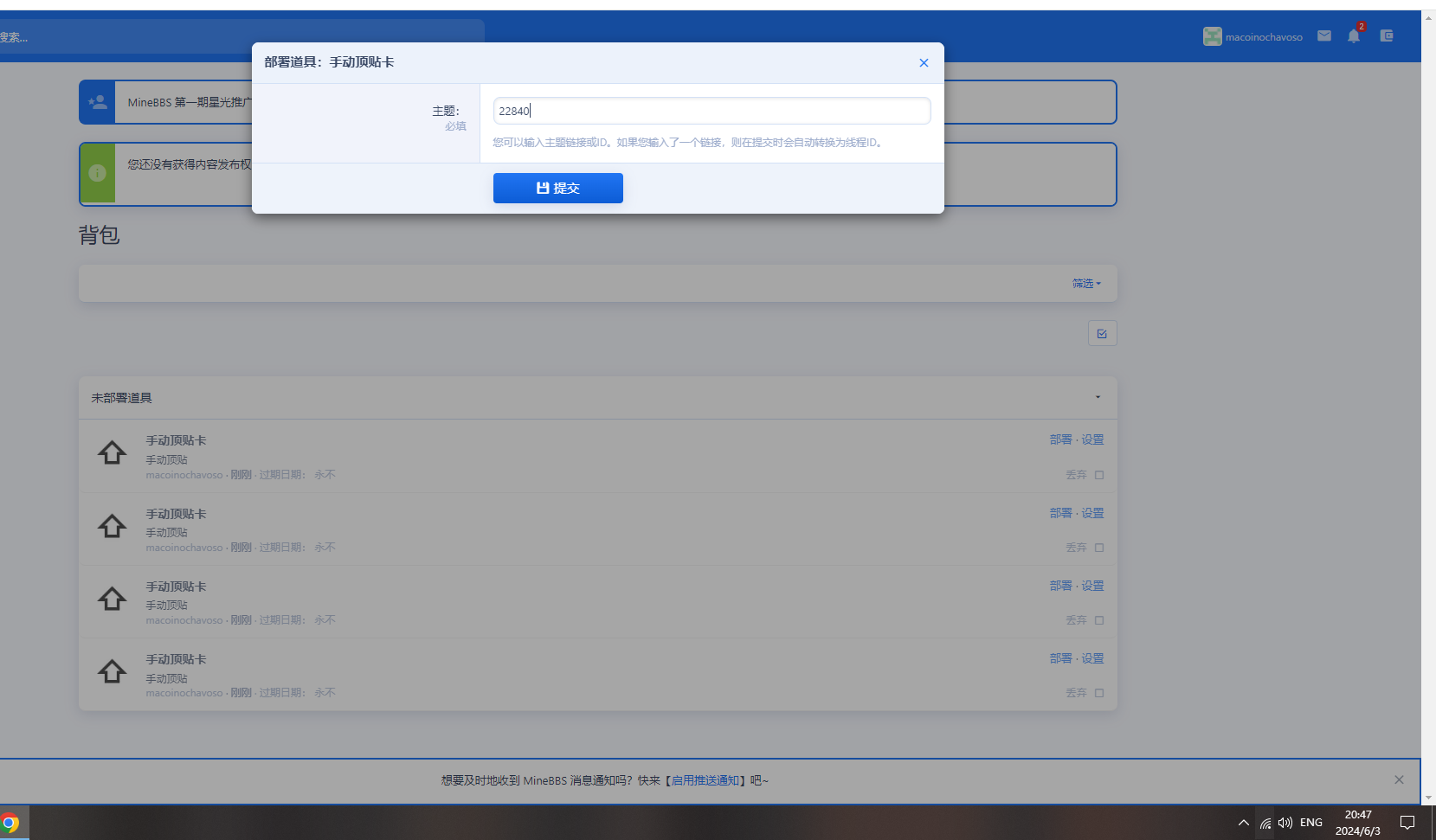Click the wallet icon in header
Screen dimensions: 1436x840
pos(1386,36)
